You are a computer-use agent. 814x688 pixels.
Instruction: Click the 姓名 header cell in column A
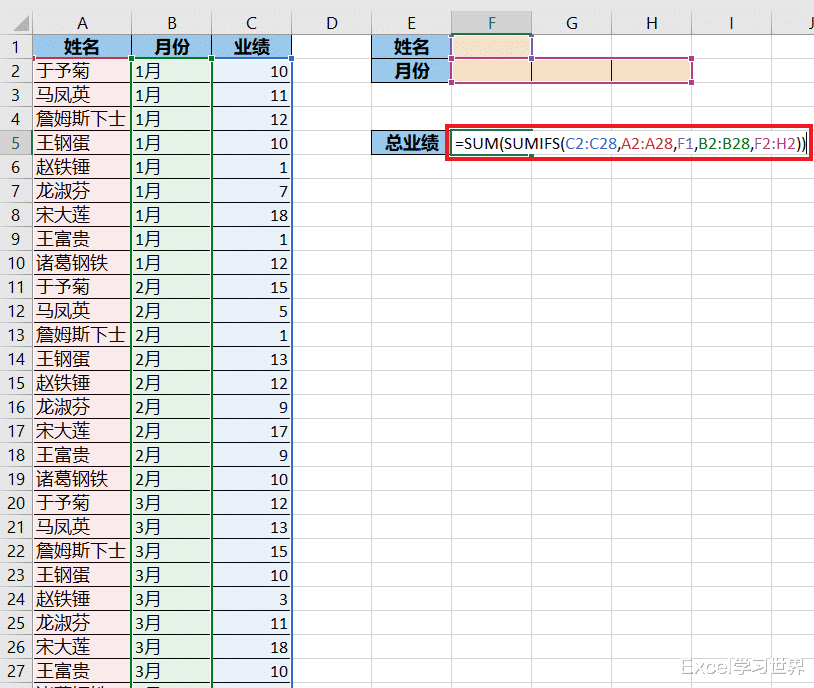[x=82, y=47]
